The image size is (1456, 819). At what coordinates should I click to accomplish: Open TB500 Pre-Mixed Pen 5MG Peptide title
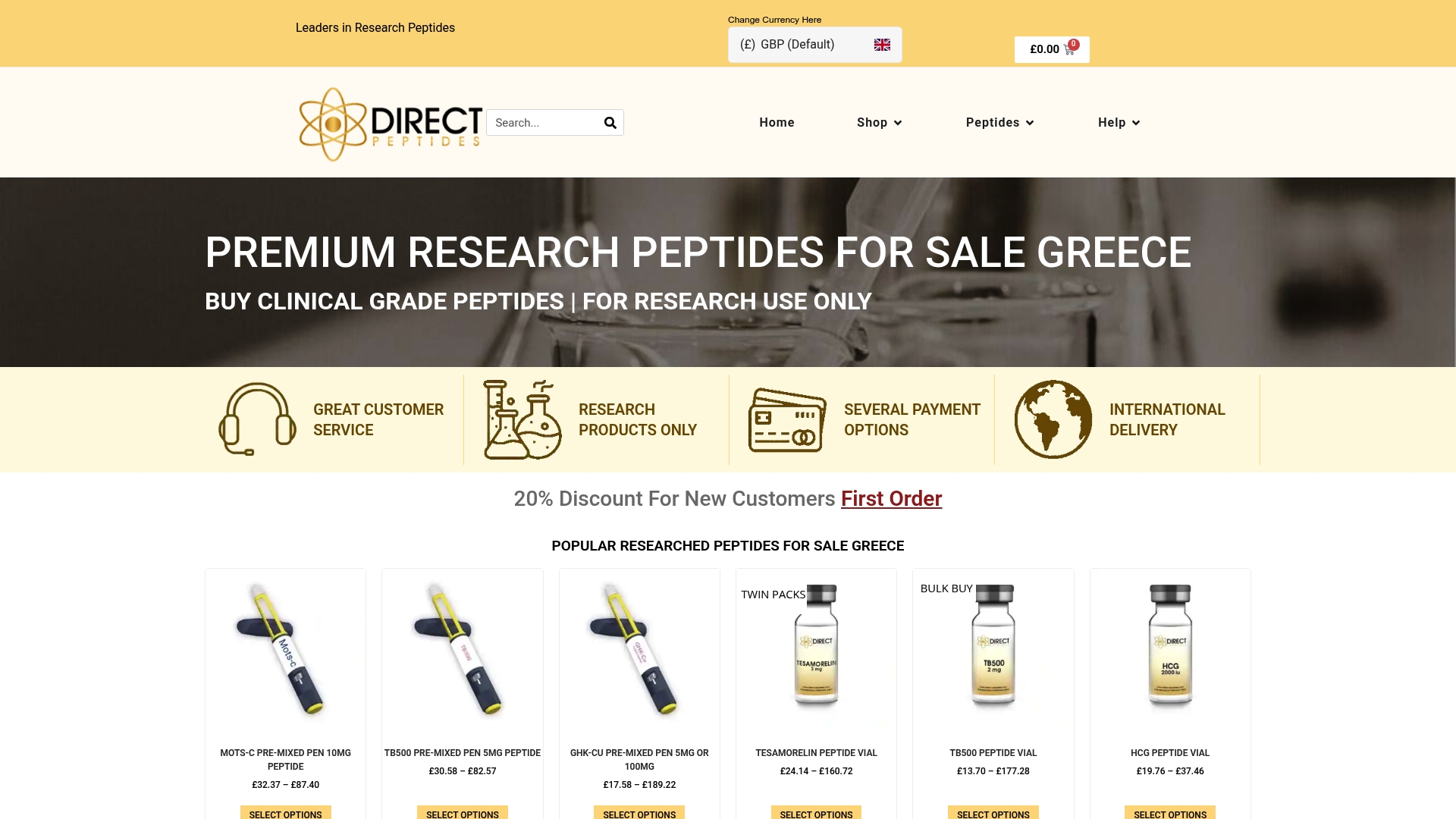point(463,753)
